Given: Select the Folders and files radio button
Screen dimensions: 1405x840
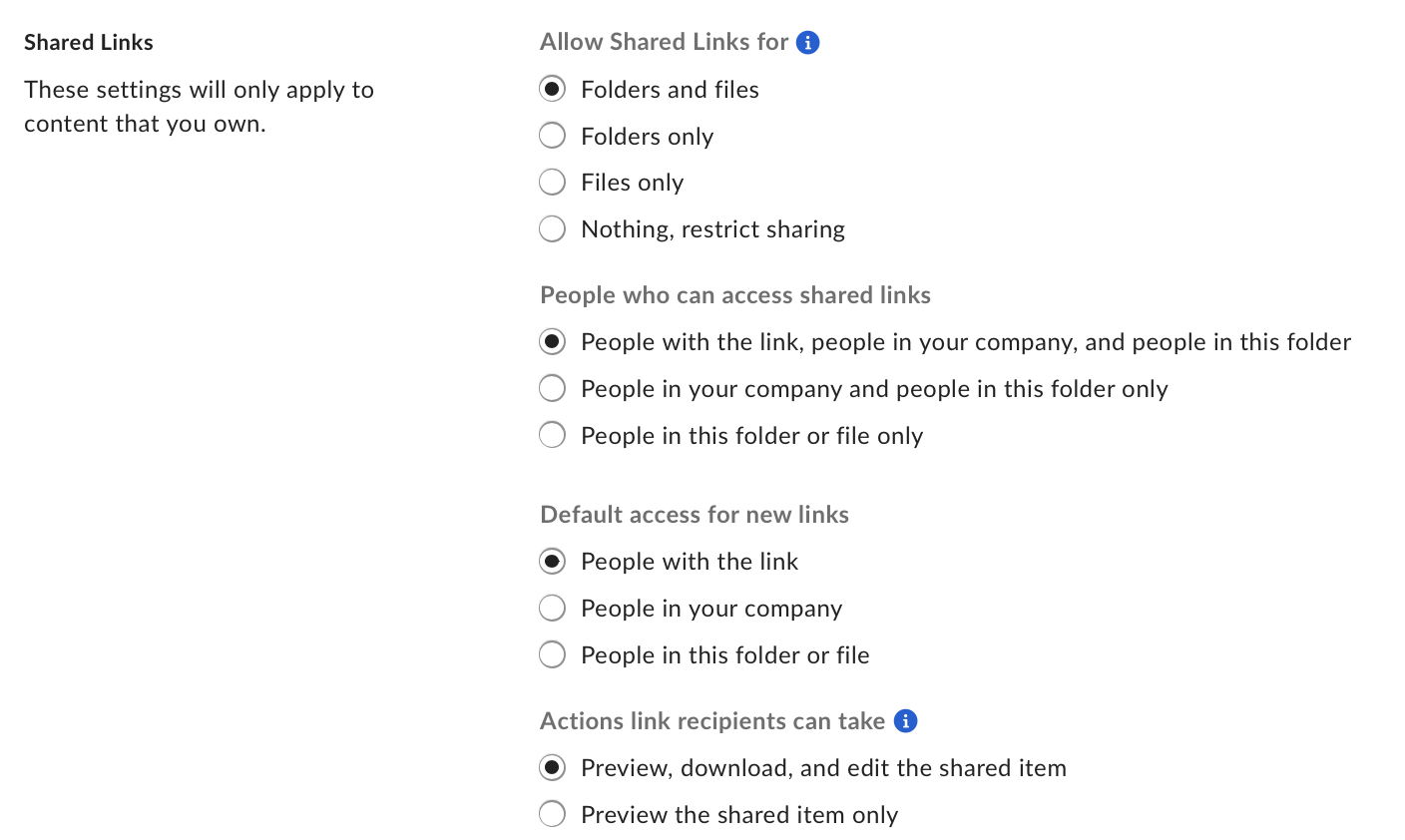Looking at the screenshot, I should coord(552,89).
